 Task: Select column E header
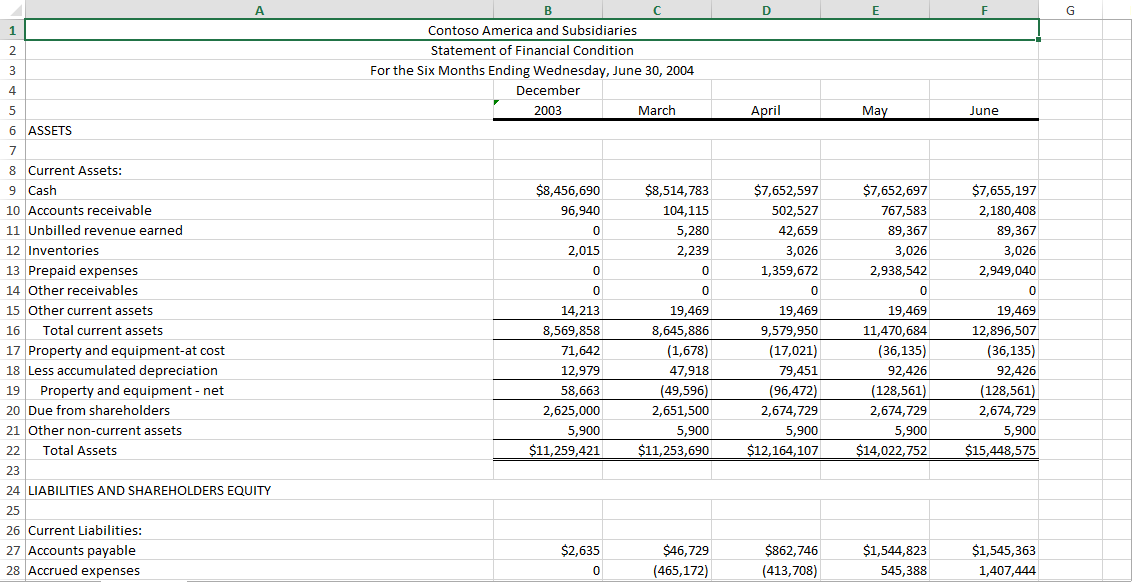point(875,9)
